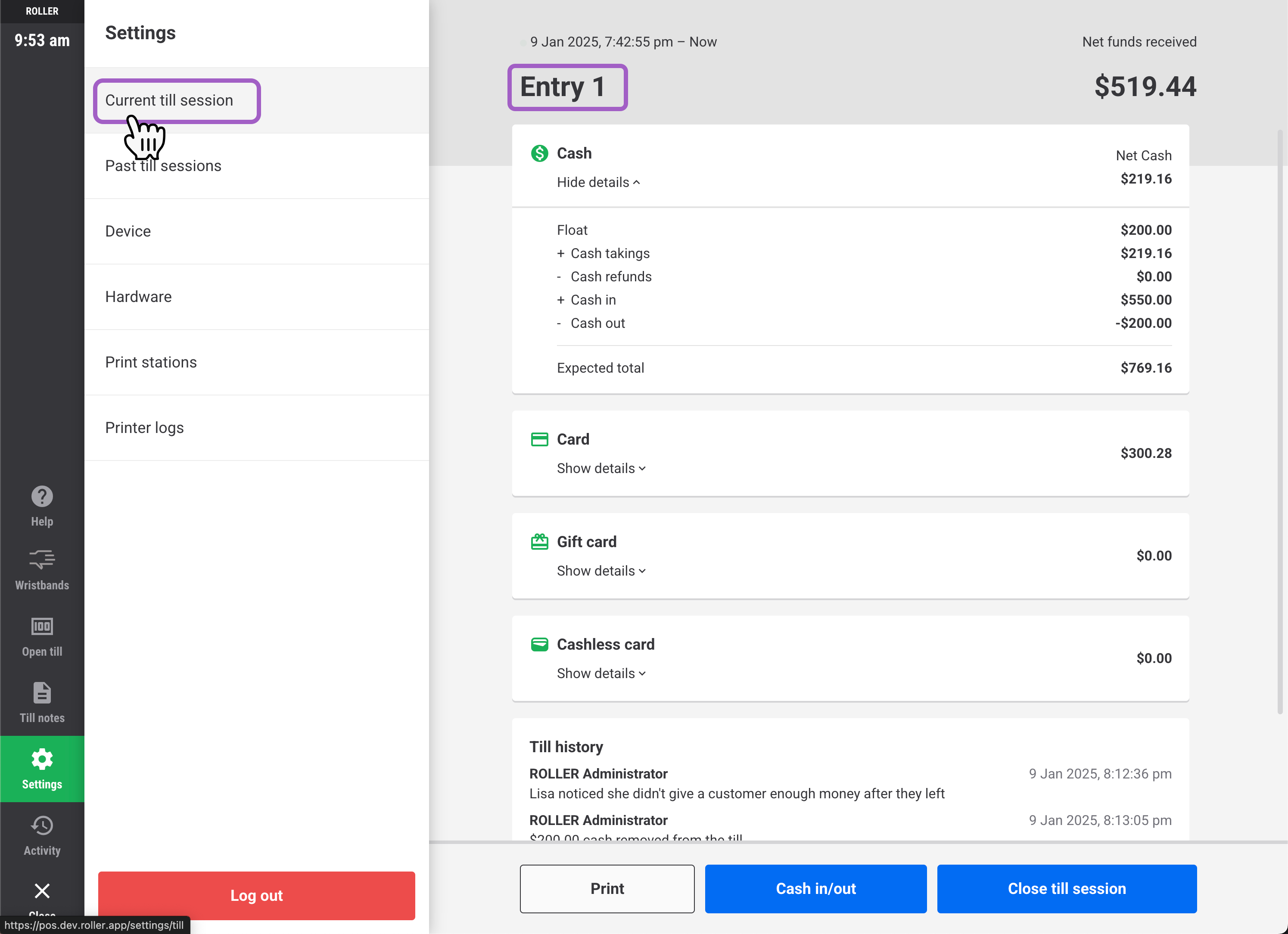Collapse Cash section with Hide details

598,182
